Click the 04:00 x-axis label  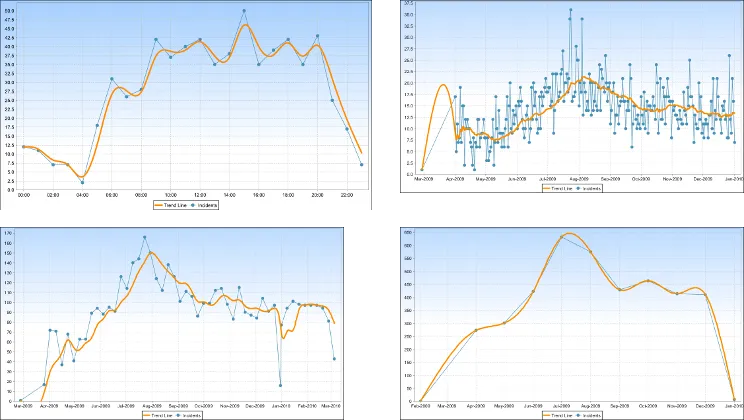(83, 195)
